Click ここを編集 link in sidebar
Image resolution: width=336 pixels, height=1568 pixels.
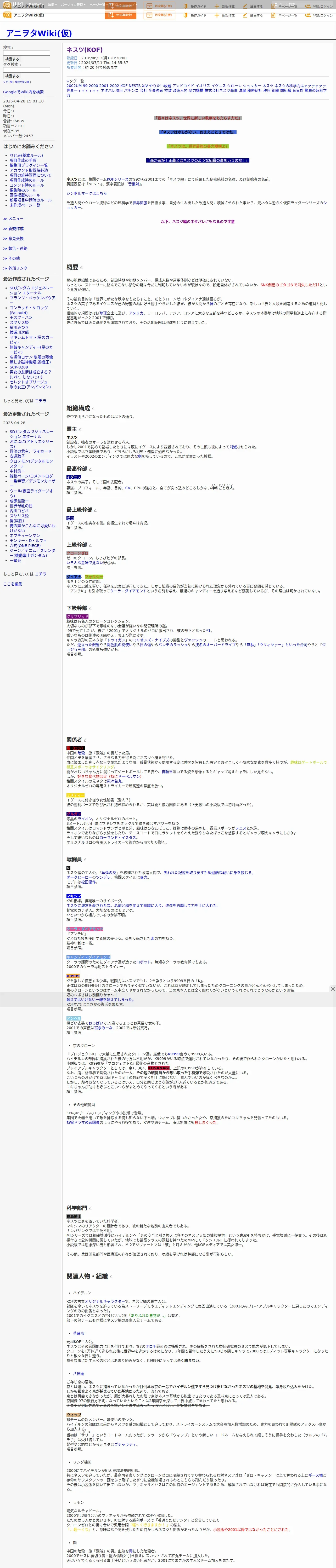point(13,584)
